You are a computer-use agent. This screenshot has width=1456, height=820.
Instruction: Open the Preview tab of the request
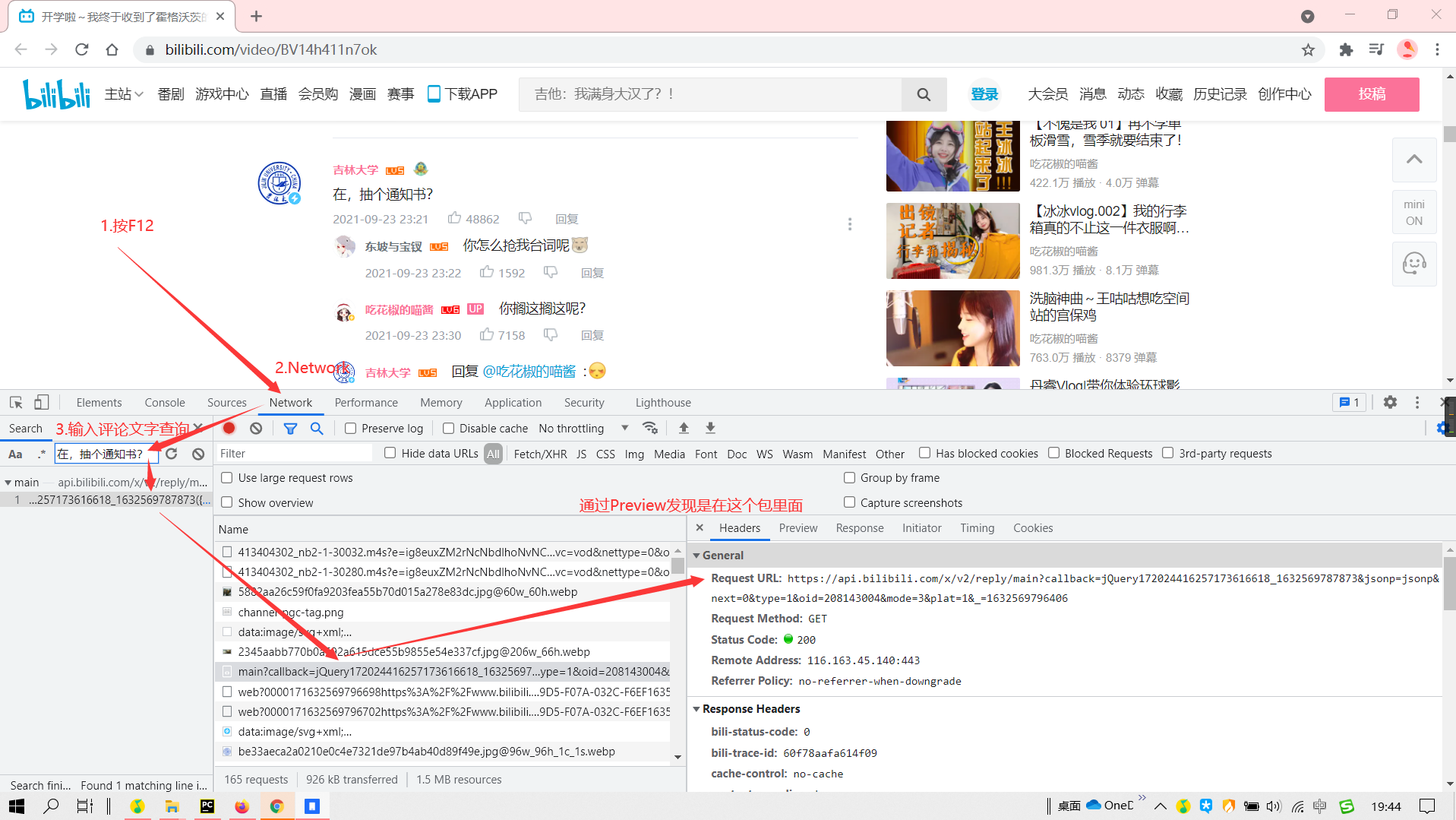[x=798, y=528]
